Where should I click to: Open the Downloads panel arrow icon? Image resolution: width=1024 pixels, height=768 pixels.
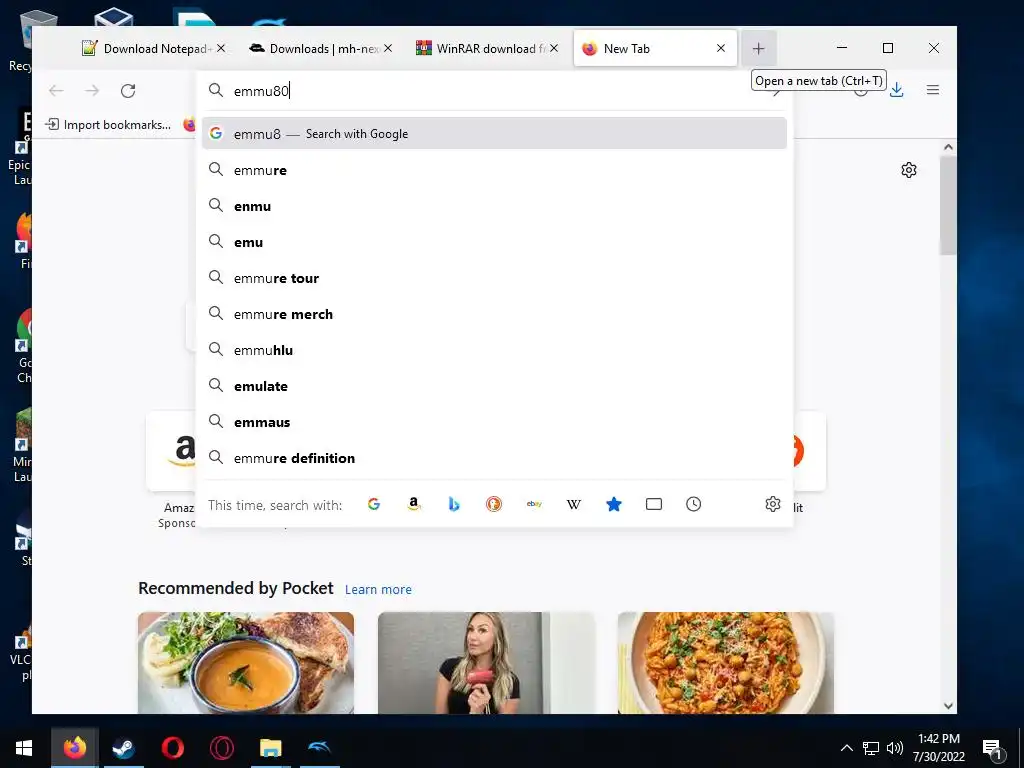897,90
